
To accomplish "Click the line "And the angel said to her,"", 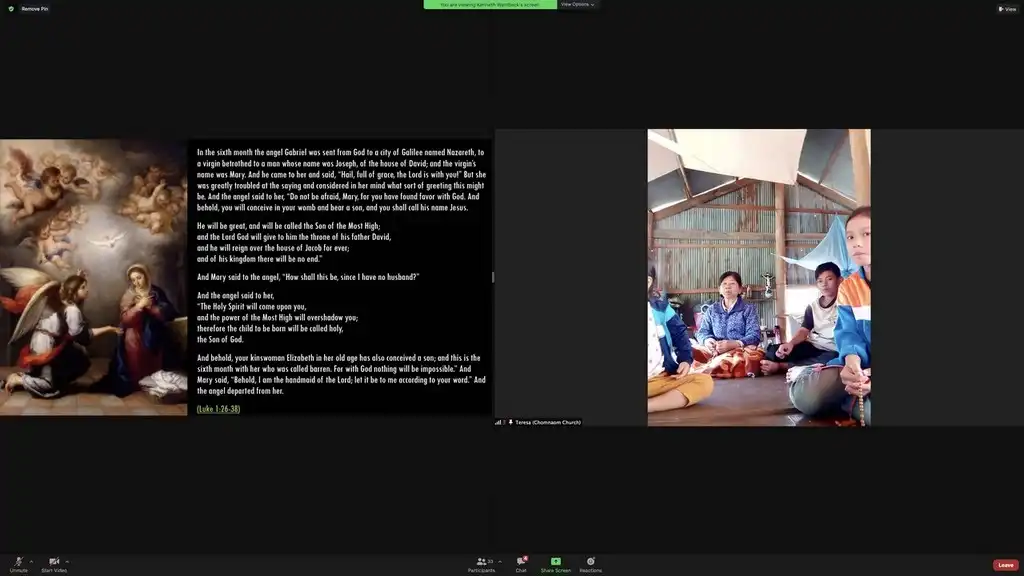I will [x=235, y=295].
